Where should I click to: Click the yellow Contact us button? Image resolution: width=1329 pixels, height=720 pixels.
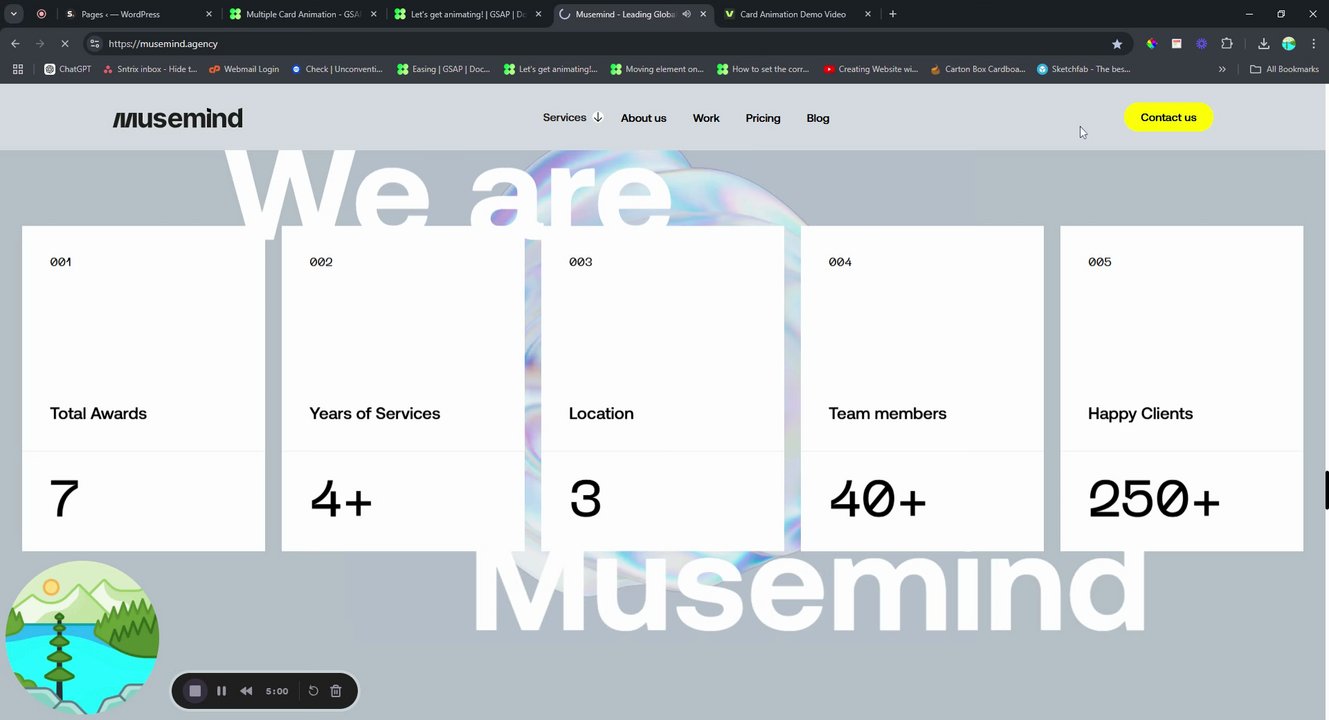pyautogui.click(x=1168, y=117)
